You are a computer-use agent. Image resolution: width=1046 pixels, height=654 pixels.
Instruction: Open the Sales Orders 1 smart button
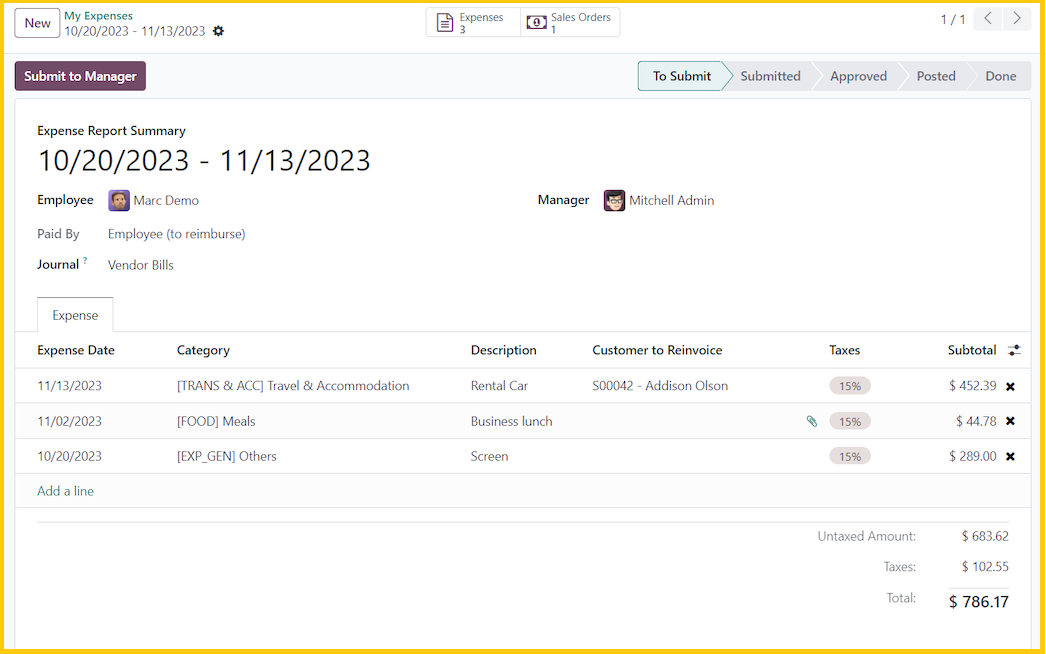coord(570,23)
